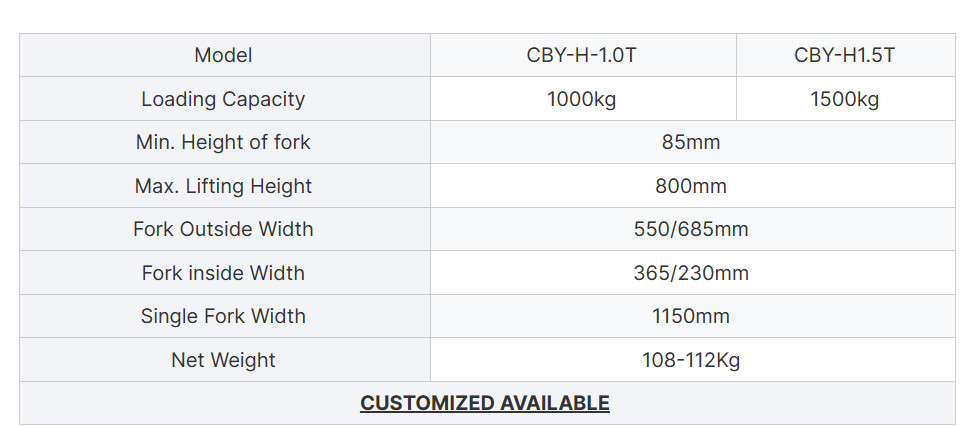Select the Fork Outside Width label
Image resolution: width=963 pixels, height=426 pixels.
pos(225,229)
